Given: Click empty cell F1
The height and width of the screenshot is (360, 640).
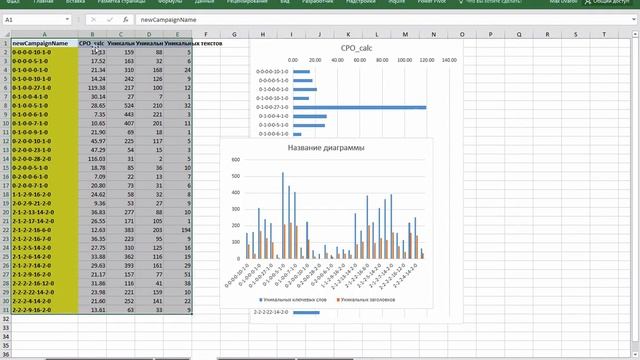Looking at the screenshot, I should click(206, 43).
